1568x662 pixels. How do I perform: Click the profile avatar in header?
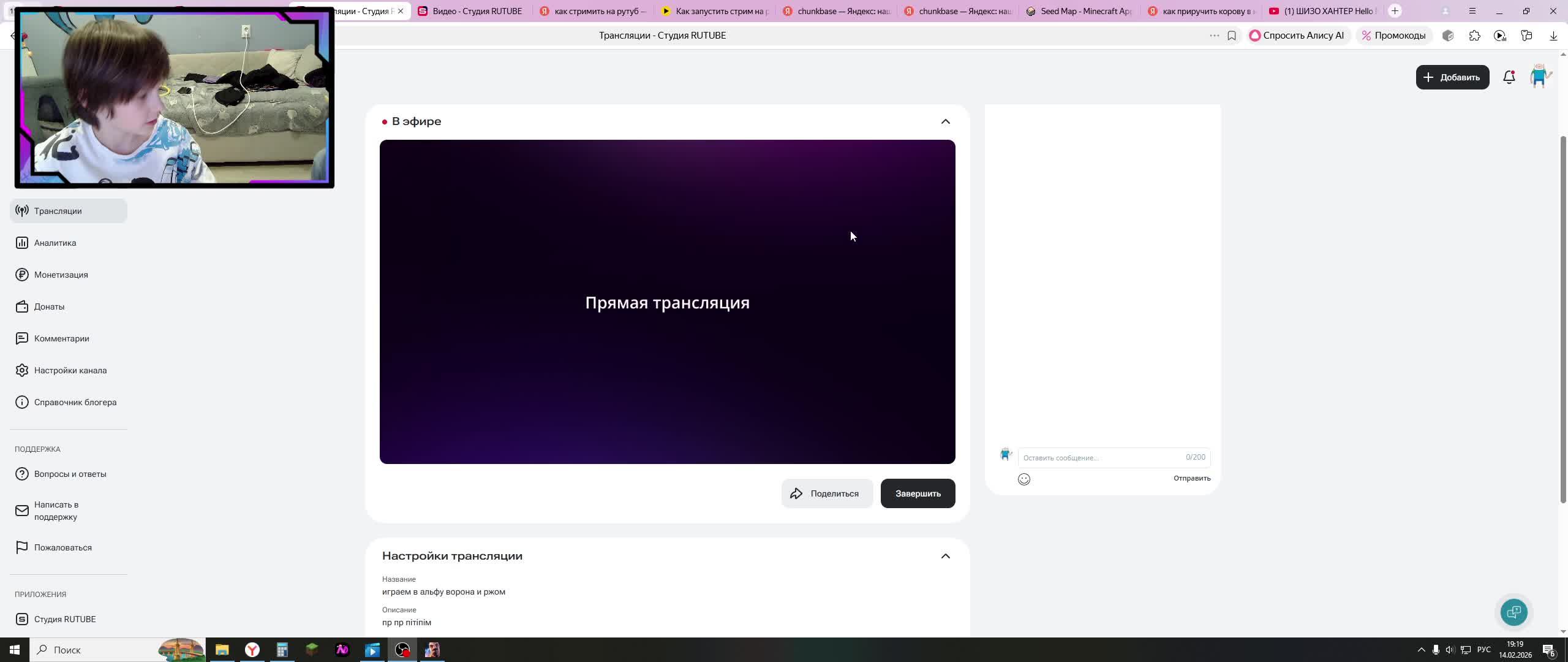(x=1539, y=77)
